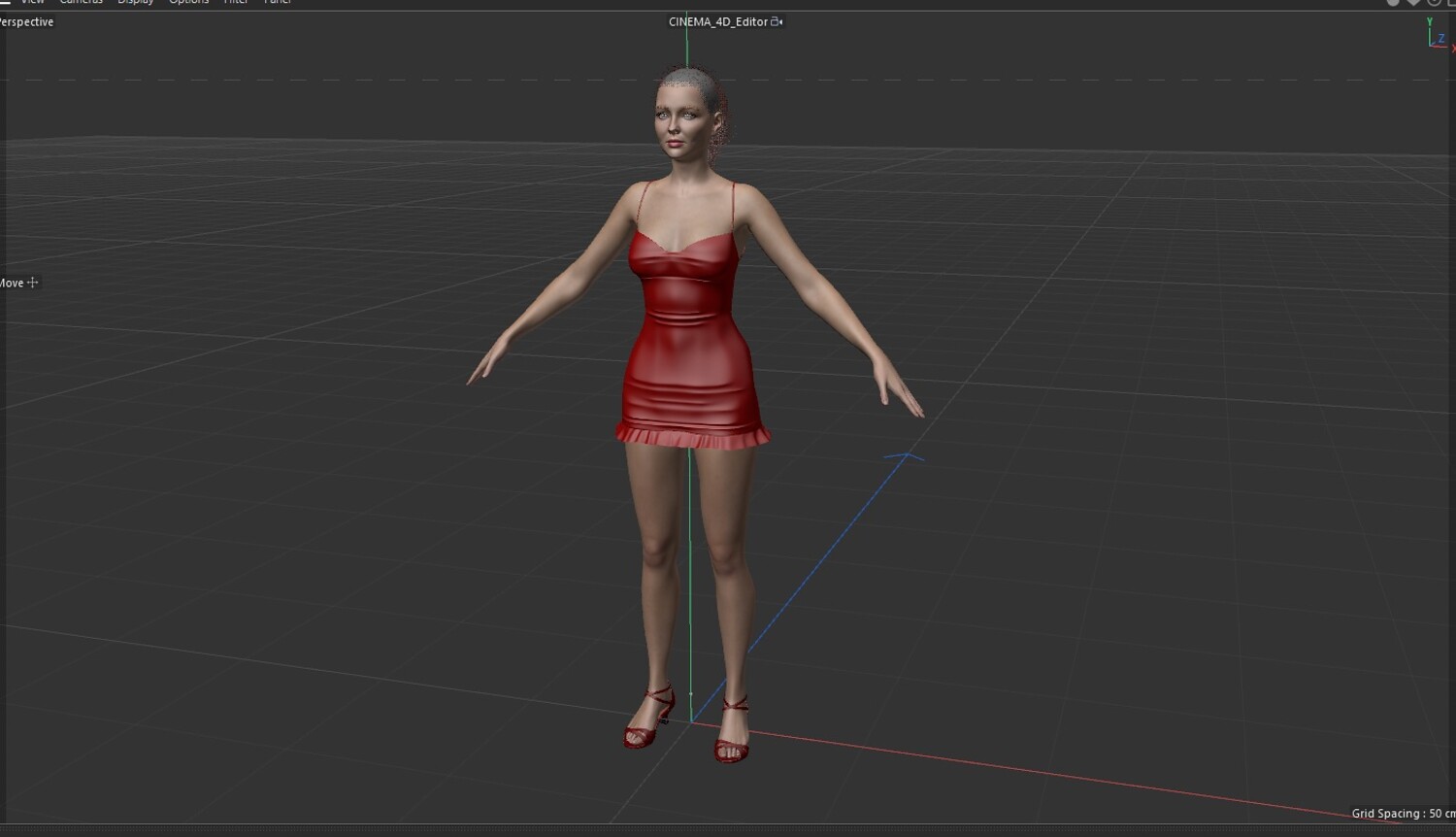Click the Grid Spacing readout
The image size is (1456, 837).
click(x=1404, y=814)
